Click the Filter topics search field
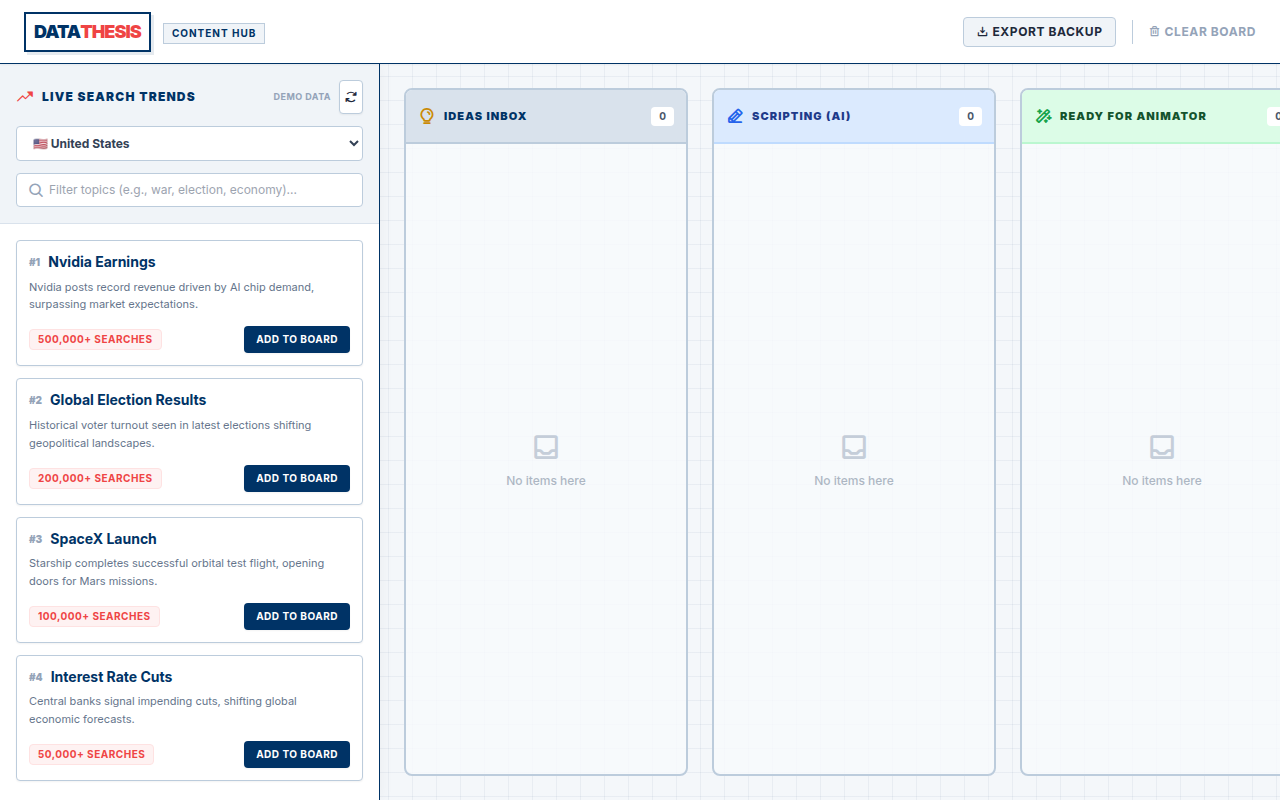The width and height of the screenshot is (1280, 800). click(189, 190)
